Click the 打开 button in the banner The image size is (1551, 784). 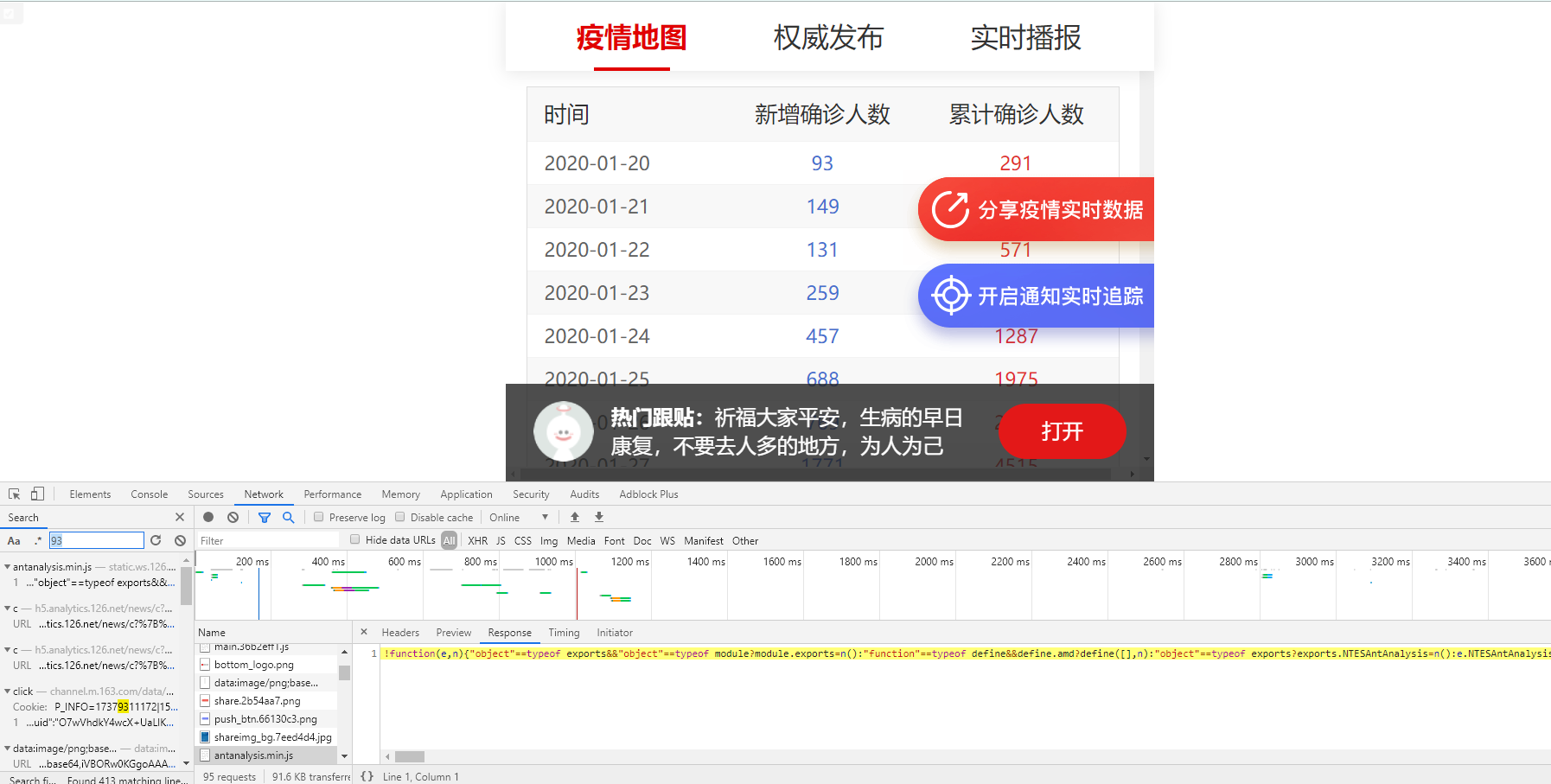(1062, 432)
